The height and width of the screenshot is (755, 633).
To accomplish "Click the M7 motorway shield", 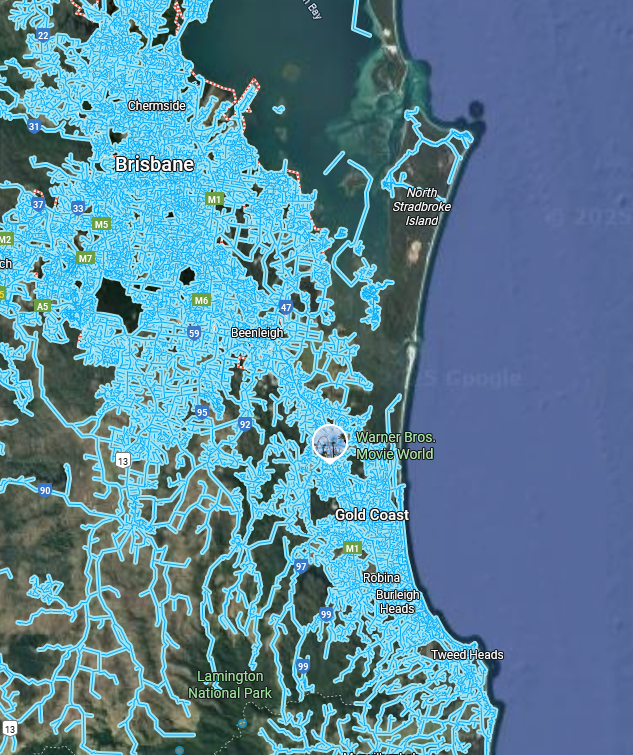I will pyautogui.click(x=85, y=258).
